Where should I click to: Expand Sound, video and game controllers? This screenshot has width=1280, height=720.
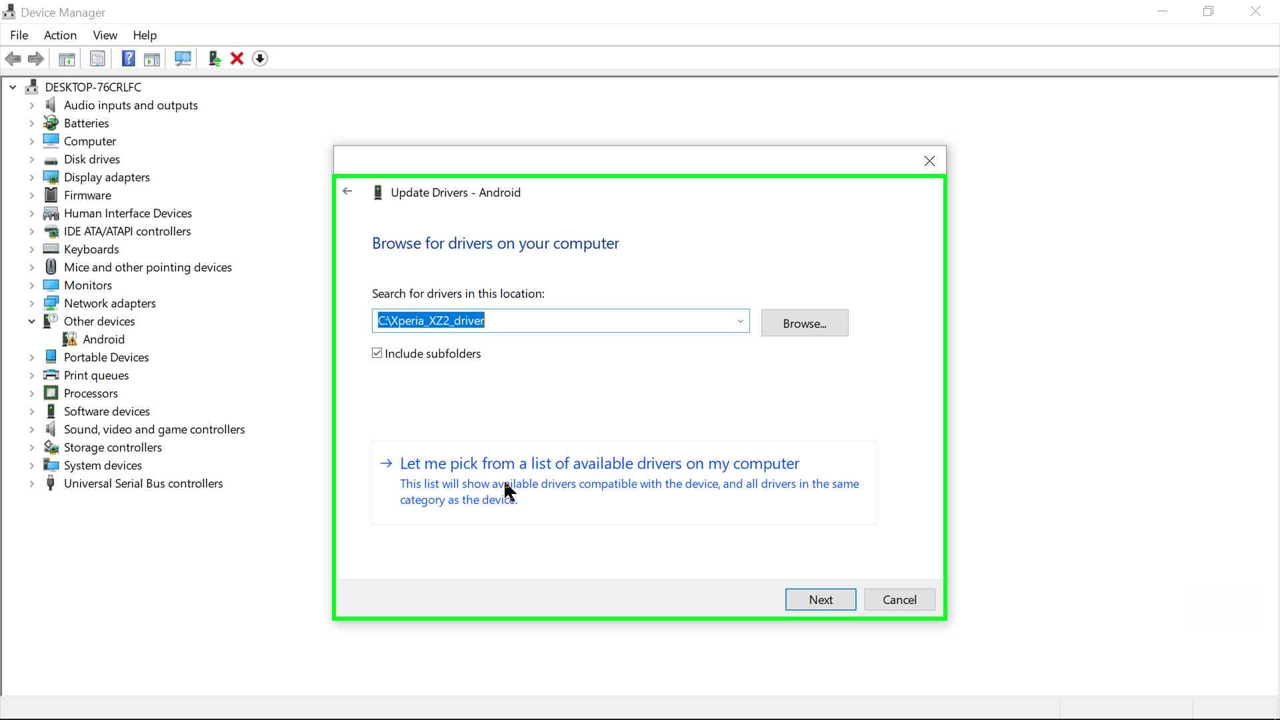(x=31, y=429)
